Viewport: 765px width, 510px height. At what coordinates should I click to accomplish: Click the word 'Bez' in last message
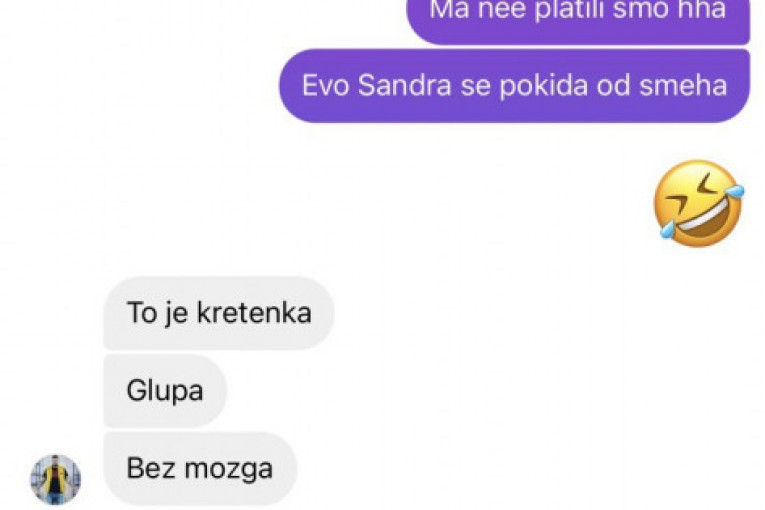(151, 469)
